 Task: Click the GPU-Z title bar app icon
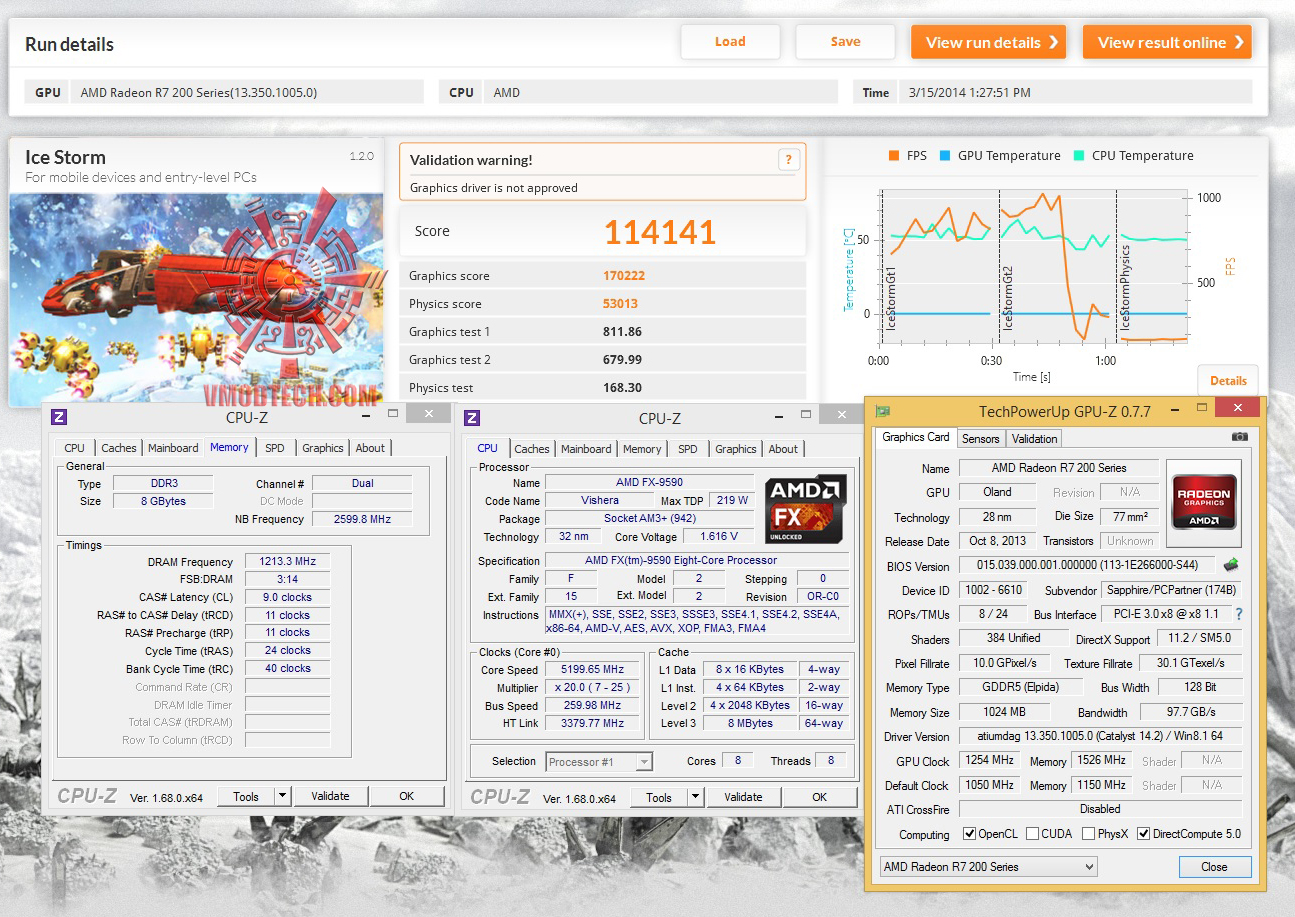click(883, 411)
